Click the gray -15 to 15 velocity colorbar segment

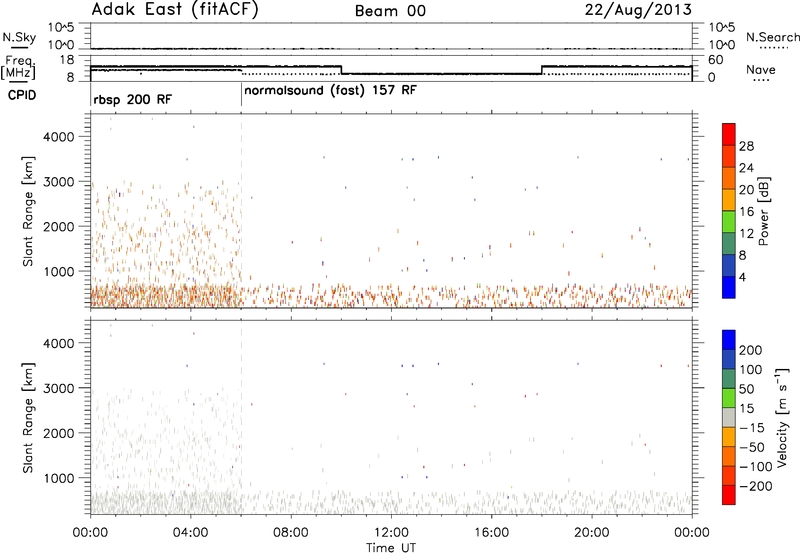pos(729,417)
